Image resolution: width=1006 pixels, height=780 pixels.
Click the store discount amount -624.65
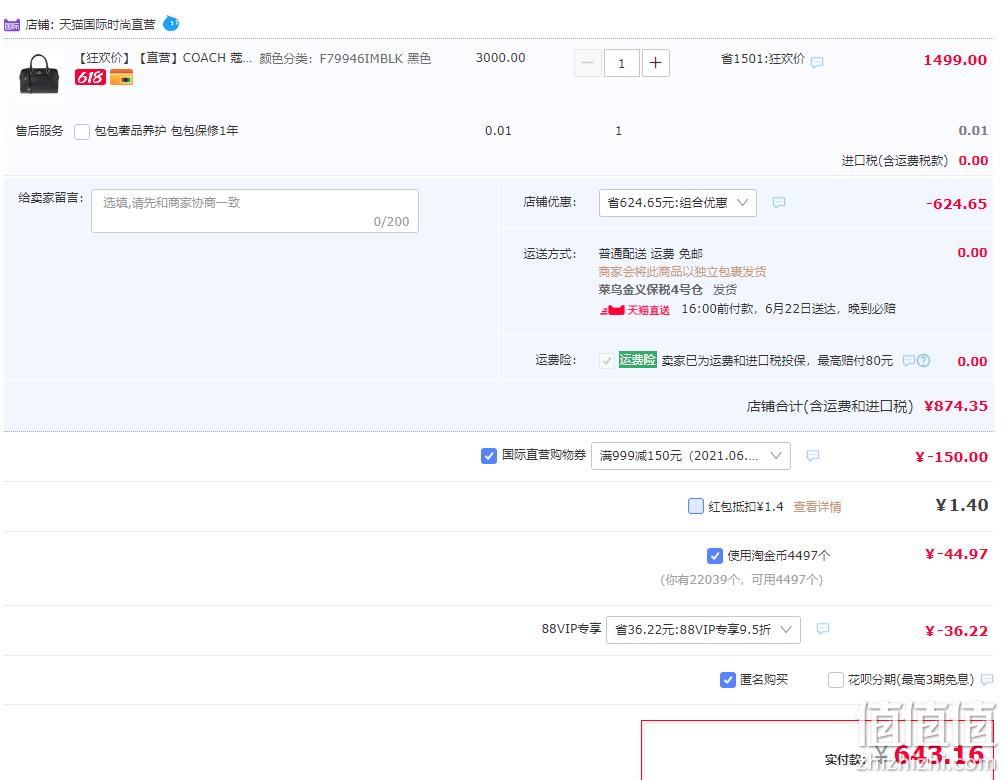click(956, 204)
